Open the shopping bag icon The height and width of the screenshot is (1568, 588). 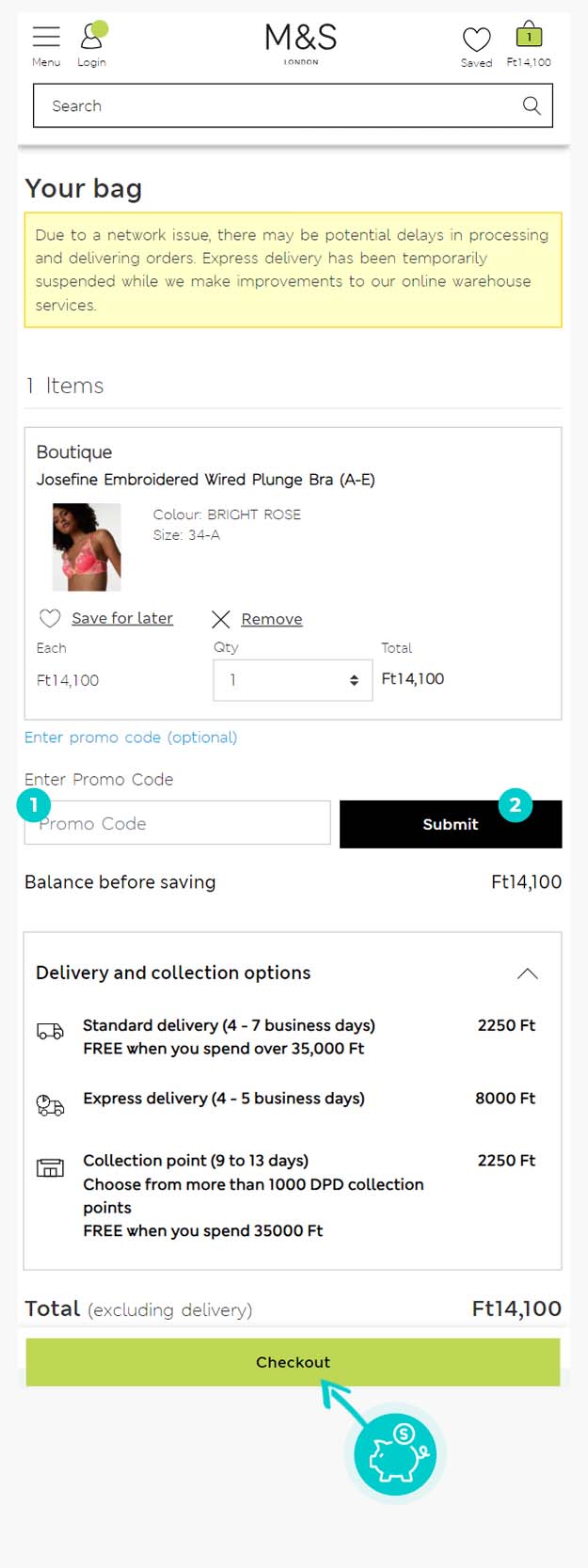click(529, 37)
